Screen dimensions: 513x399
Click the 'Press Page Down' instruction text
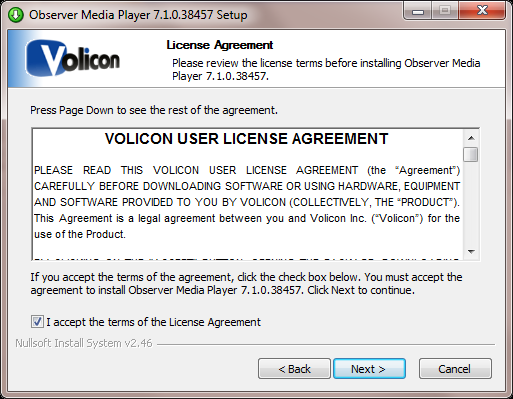[154, 110]
